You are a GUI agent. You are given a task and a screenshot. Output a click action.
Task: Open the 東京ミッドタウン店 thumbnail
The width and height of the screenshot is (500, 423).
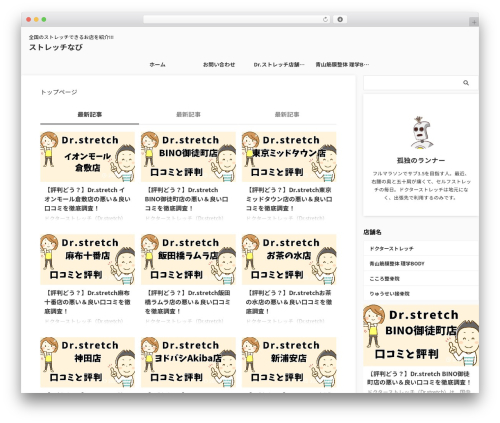[x=289, y=157]
